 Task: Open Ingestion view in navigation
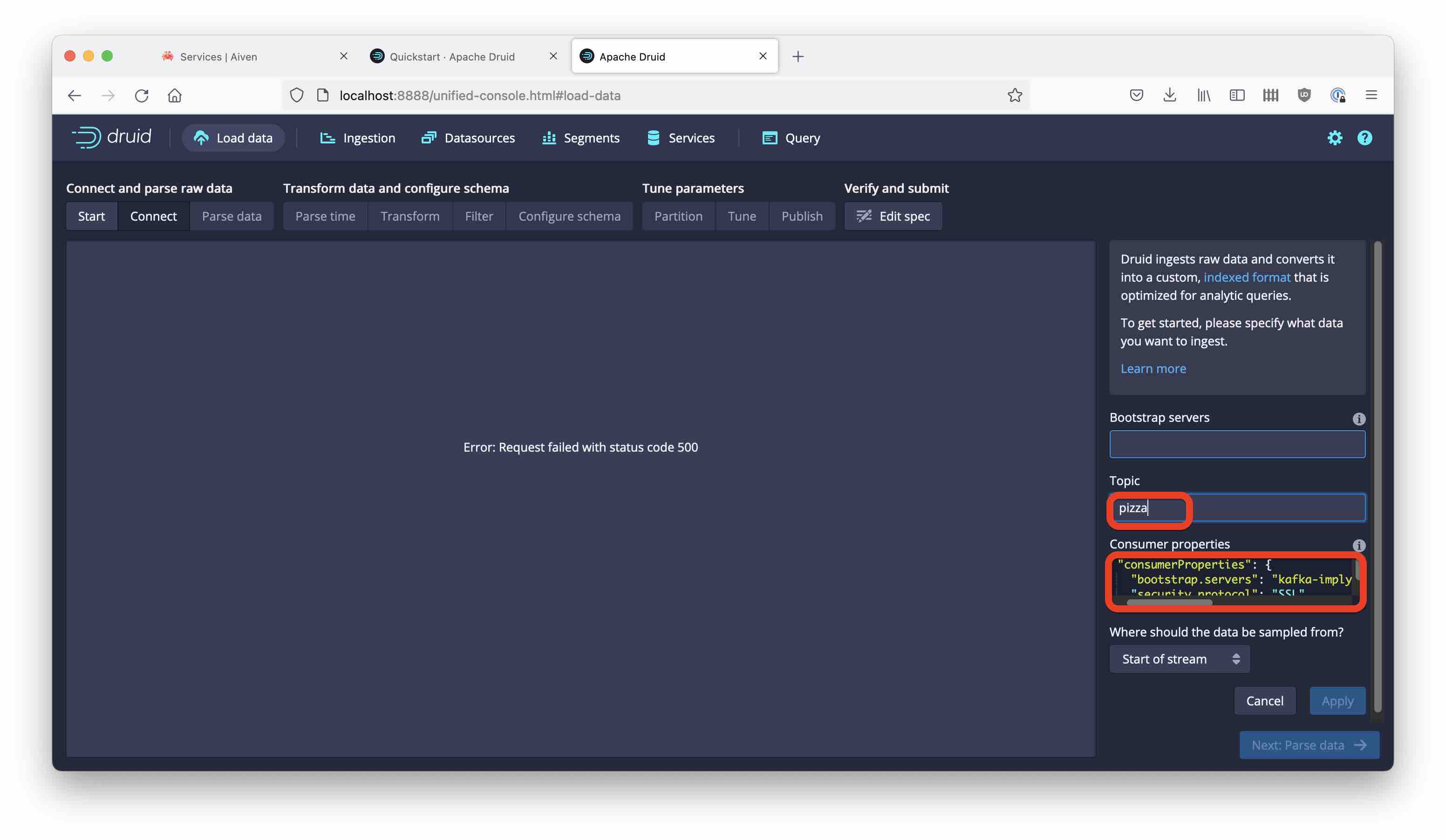point(357,138)
